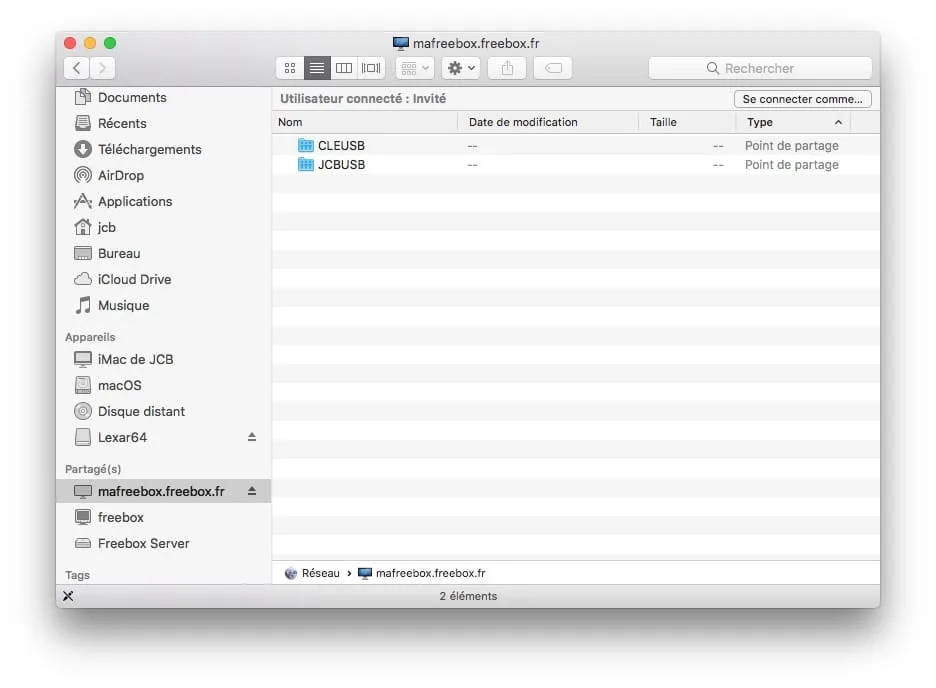This screenshot has height=688, width=936.
Task: Click the CLEUSB name text
Action: tap(341, 146)
